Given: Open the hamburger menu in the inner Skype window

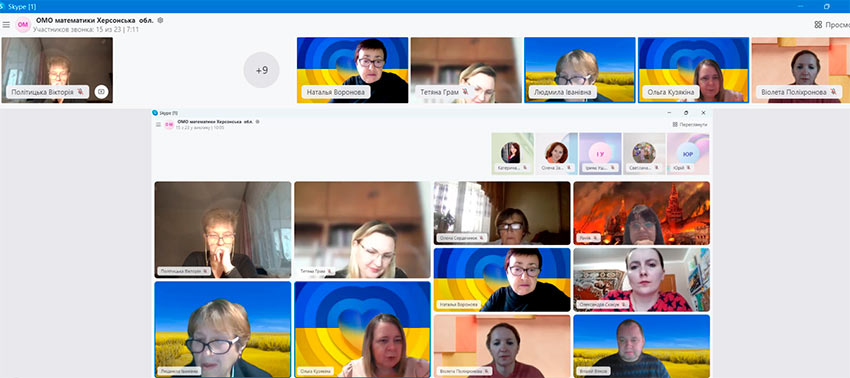Looking at the screenshot, I should (x=158, y=124).
